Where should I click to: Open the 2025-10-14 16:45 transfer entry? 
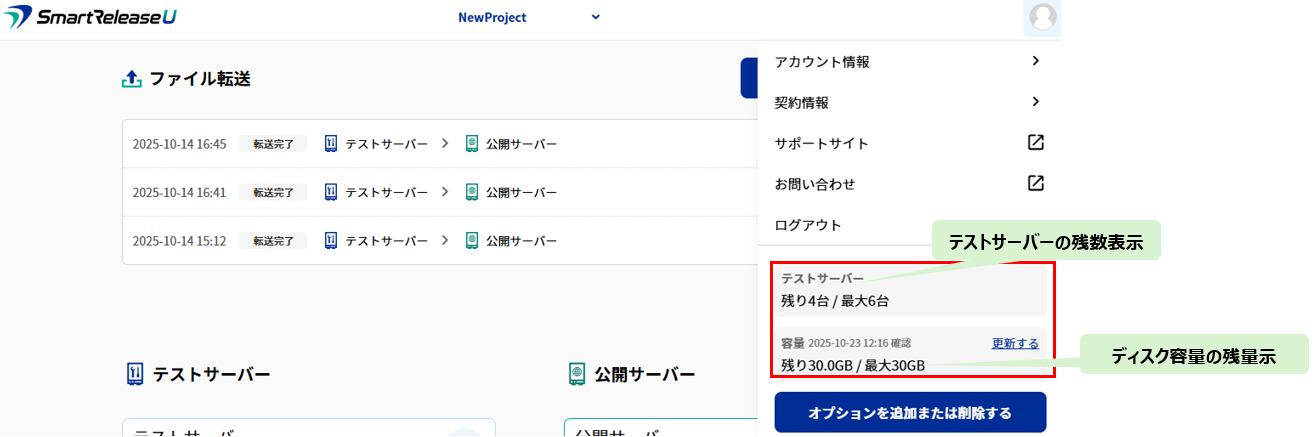[179, 144]
